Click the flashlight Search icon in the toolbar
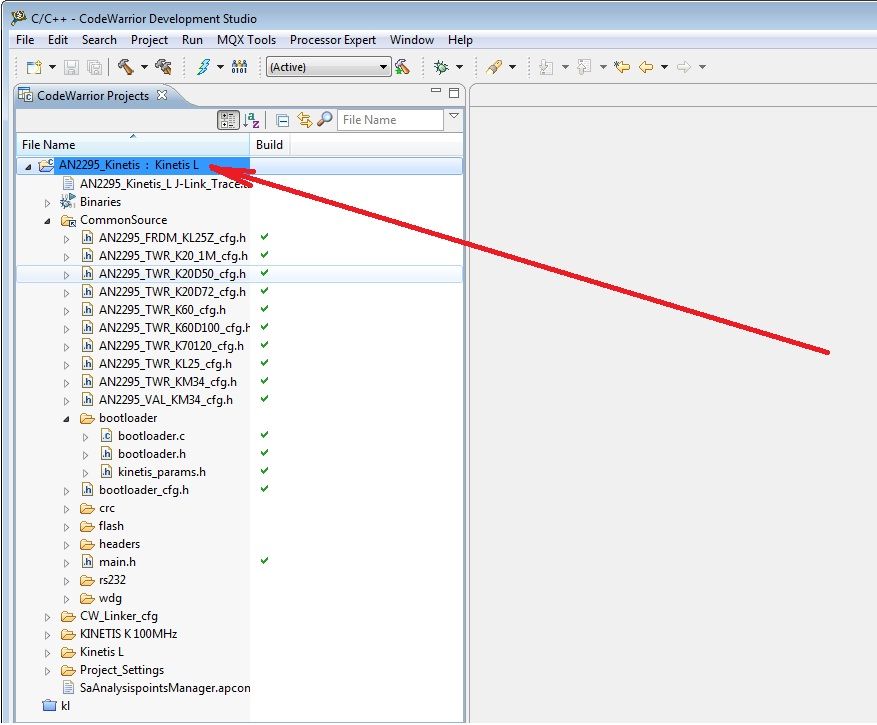This screenshot has height=725, width=877. click(494, 67)
